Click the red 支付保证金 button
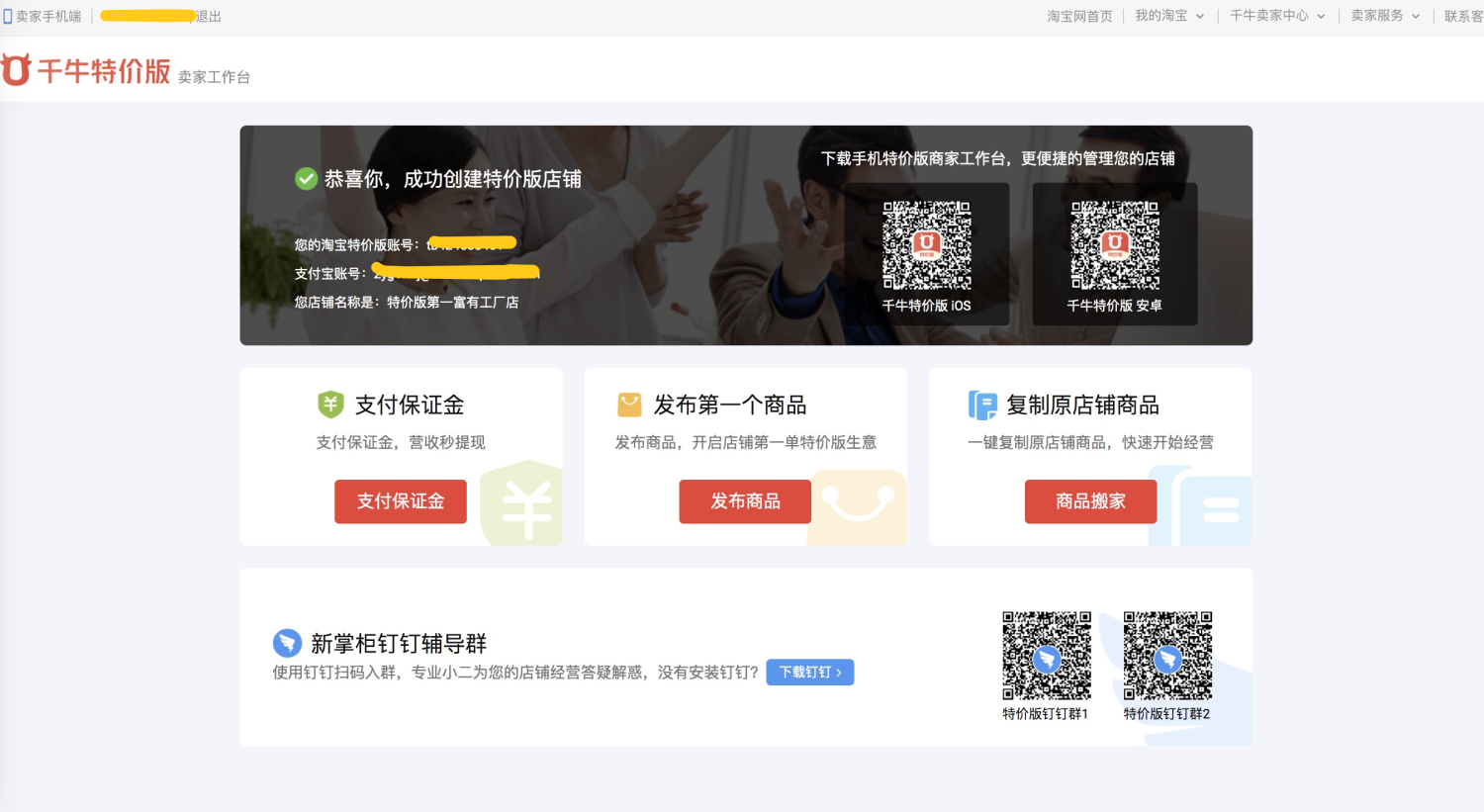This screenshot has width=1484, height=812. [x=401, y=501]
